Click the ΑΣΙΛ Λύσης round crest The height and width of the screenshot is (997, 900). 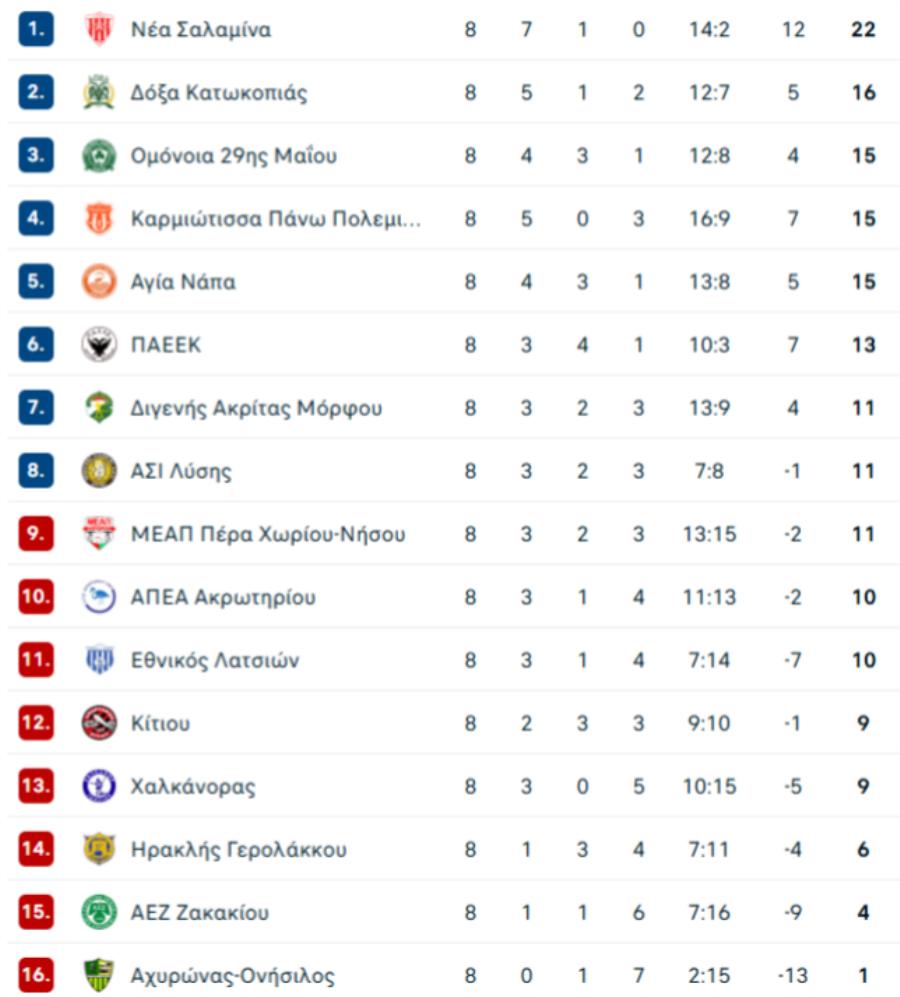click(98, 471)
